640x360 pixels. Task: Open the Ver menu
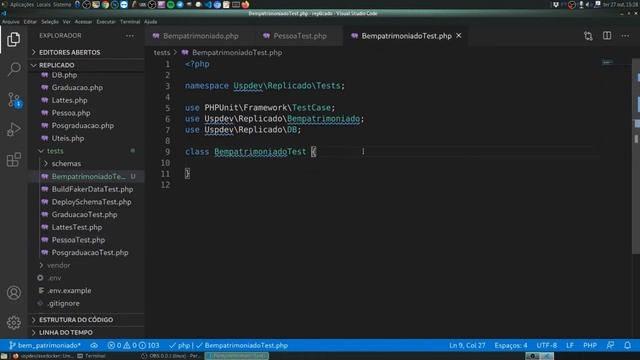tap(67, 22)
